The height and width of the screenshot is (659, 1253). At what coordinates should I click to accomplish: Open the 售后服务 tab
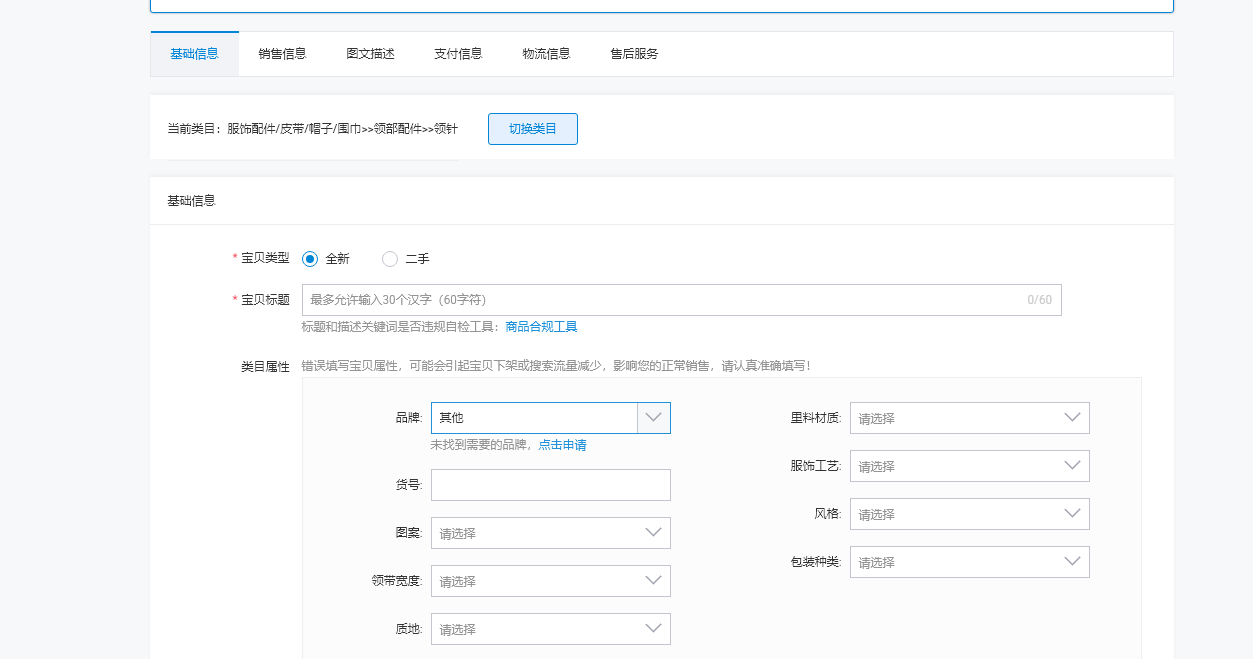634,54
